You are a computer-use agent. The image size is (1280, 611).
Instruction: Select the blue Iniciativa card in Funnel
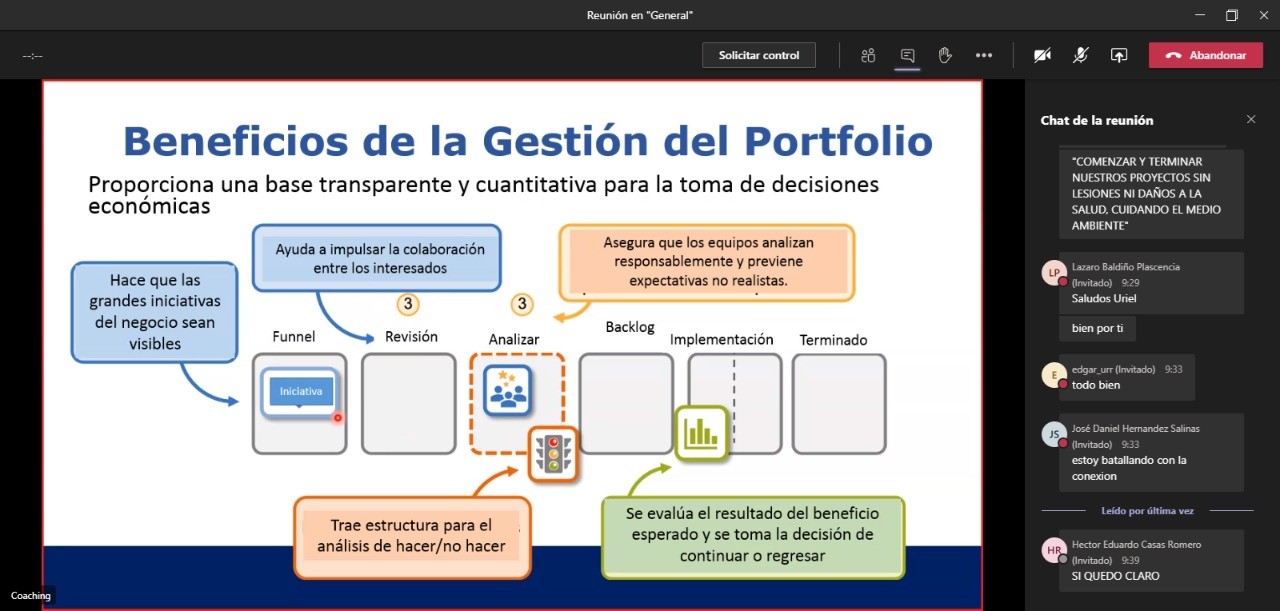[x=300, y=392]
